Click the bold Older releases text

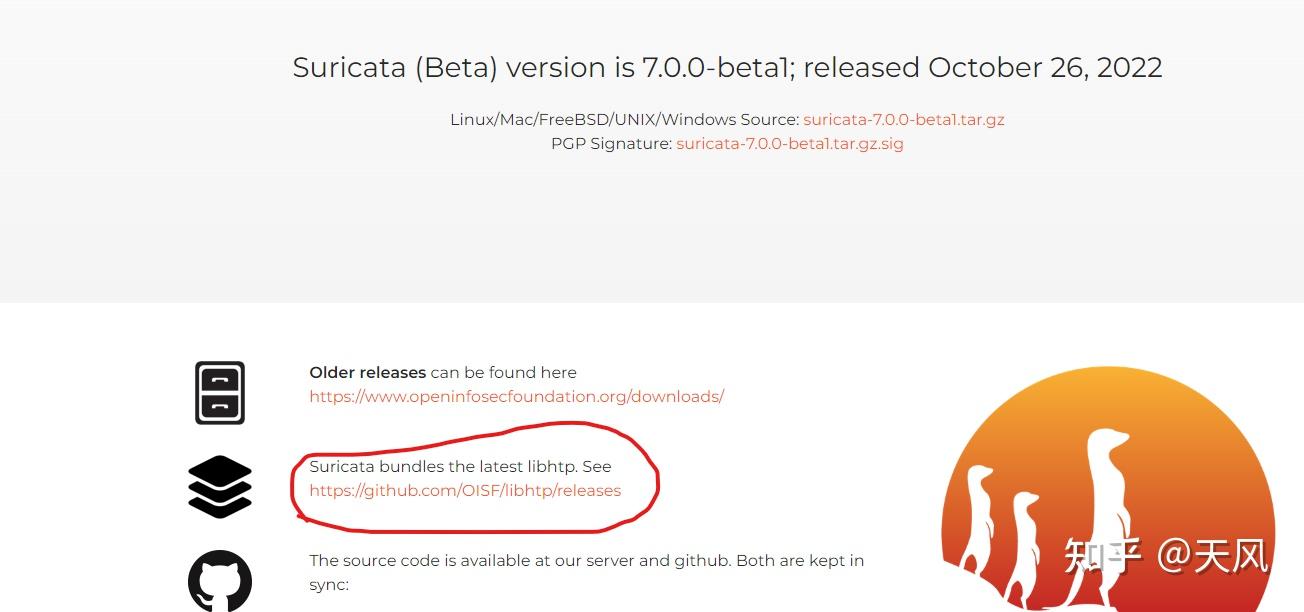[x=367, y=372]
